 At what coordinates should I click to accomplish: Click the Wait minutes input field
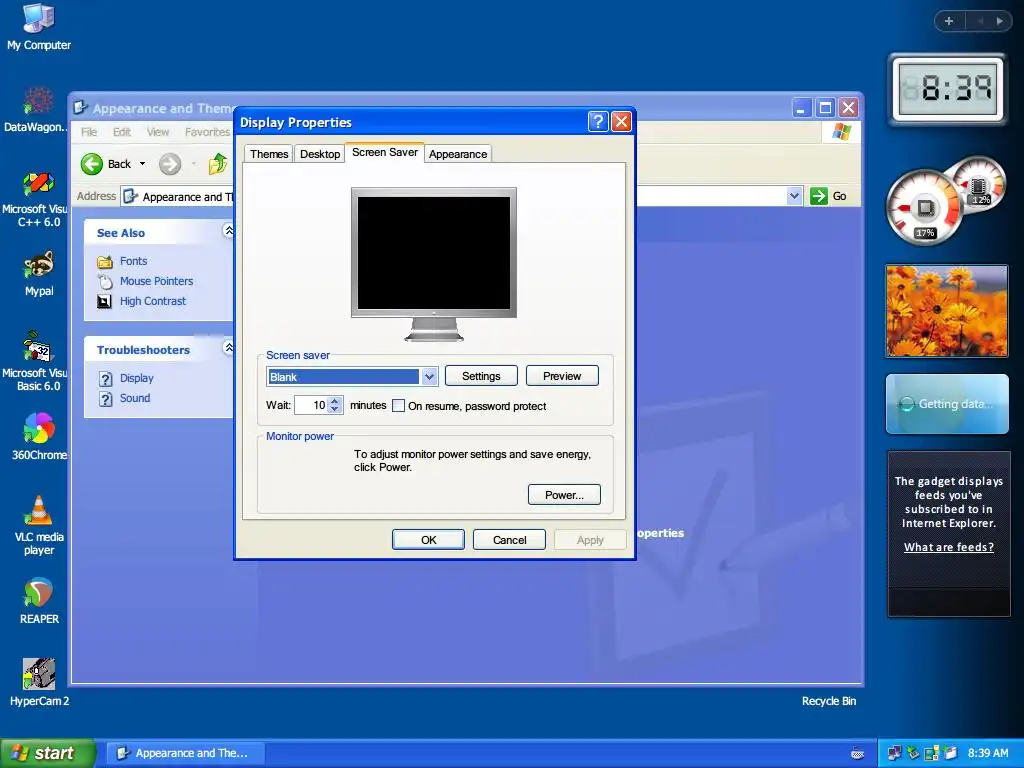(x=312, y=406)
